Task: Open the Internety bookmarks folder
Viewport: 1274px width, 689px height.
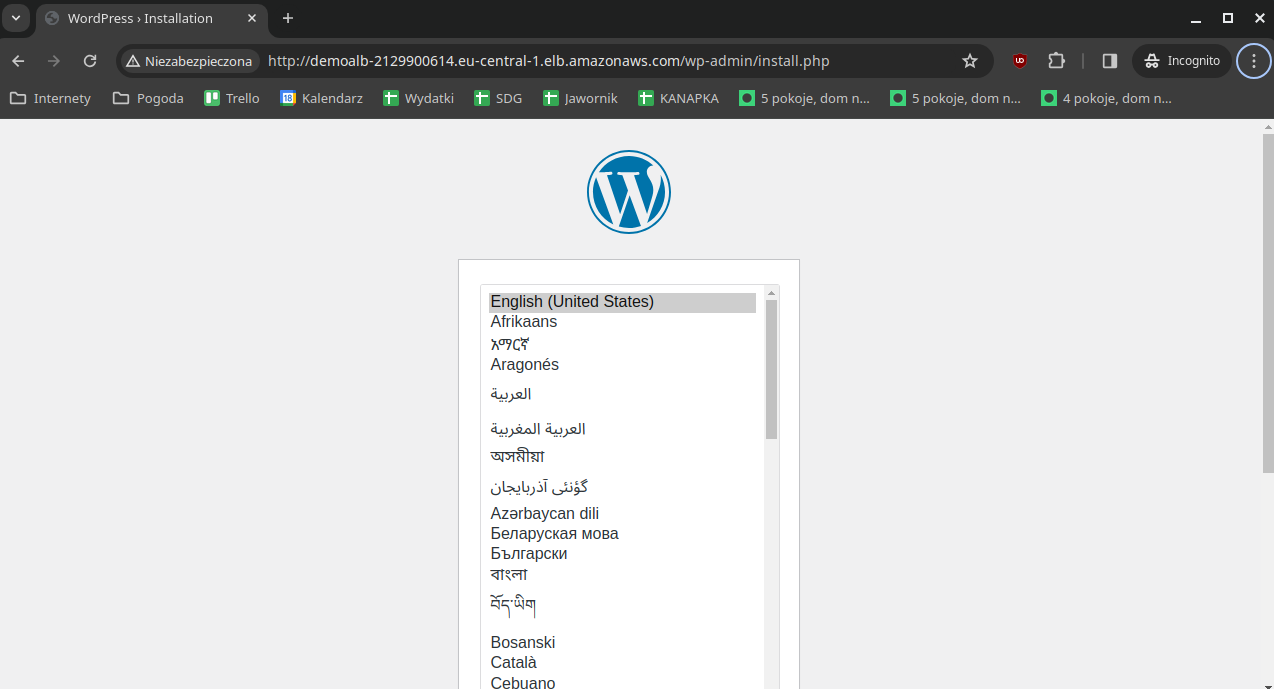Action: (50, 98)
